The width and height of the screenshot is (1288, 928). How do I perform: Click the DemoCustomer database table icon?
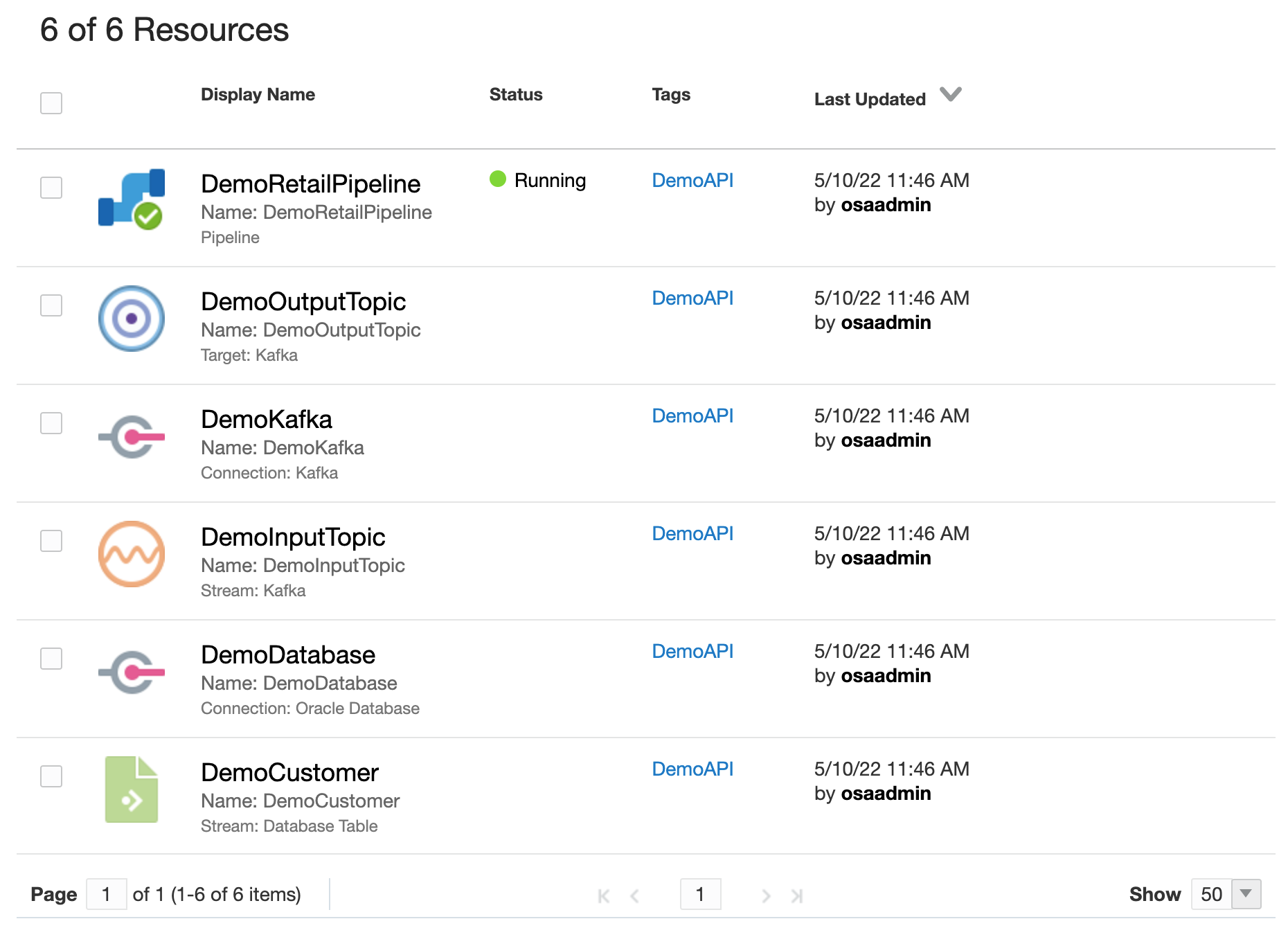(131, 789)
